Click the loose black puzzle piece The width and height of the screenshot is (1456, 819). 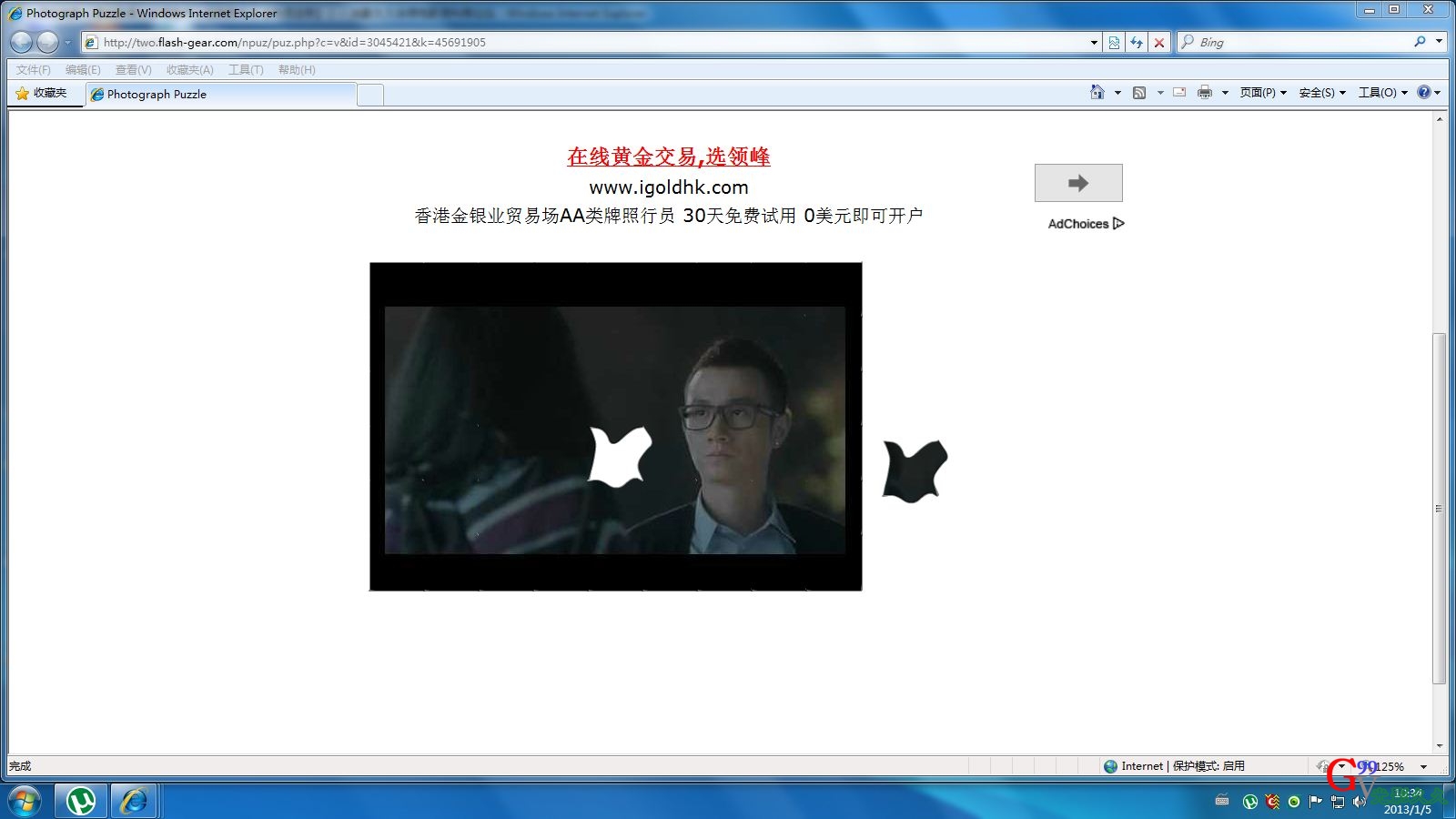coord(915,470)
